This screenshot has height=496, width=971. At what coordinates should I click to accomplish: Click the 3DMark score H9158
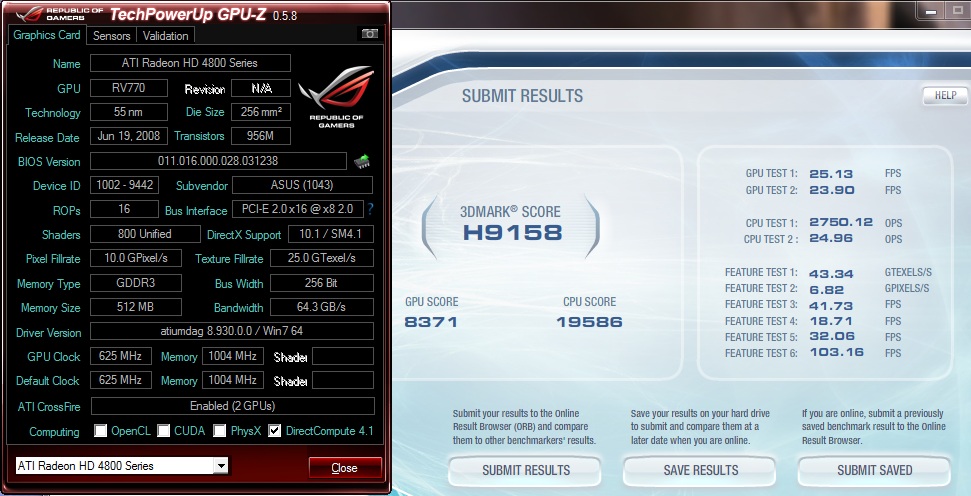[x=512, y=233]
